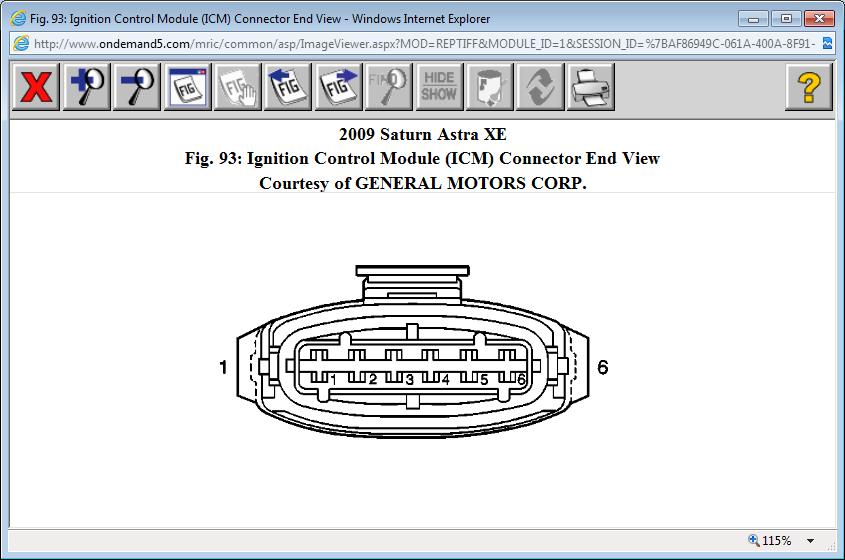This screenshot has width=845, height=560.
Task: Open the 115% zoom level dropdown arrow
Action: pyautogui.click(x=810, y=541)
